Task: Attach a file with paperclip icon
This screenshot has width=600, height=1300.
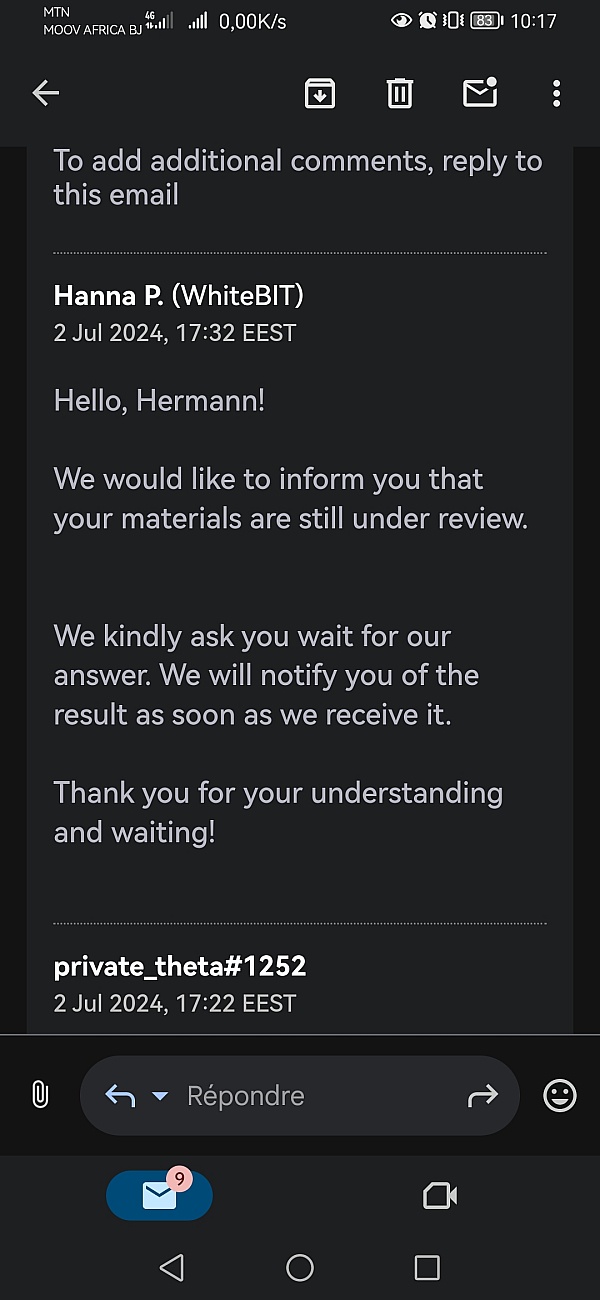Action: (x=40, y=1095)
